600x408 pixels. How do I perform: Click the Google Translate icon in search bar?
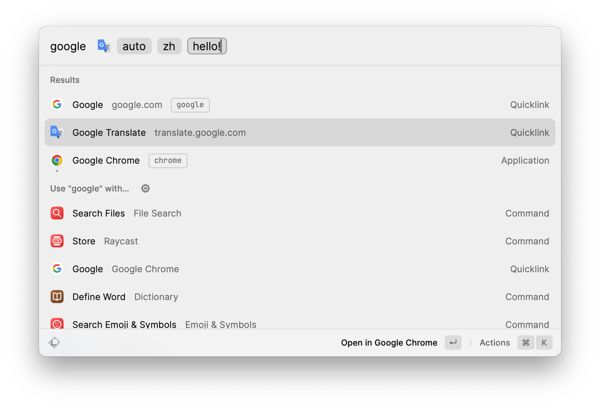point(104,46)
